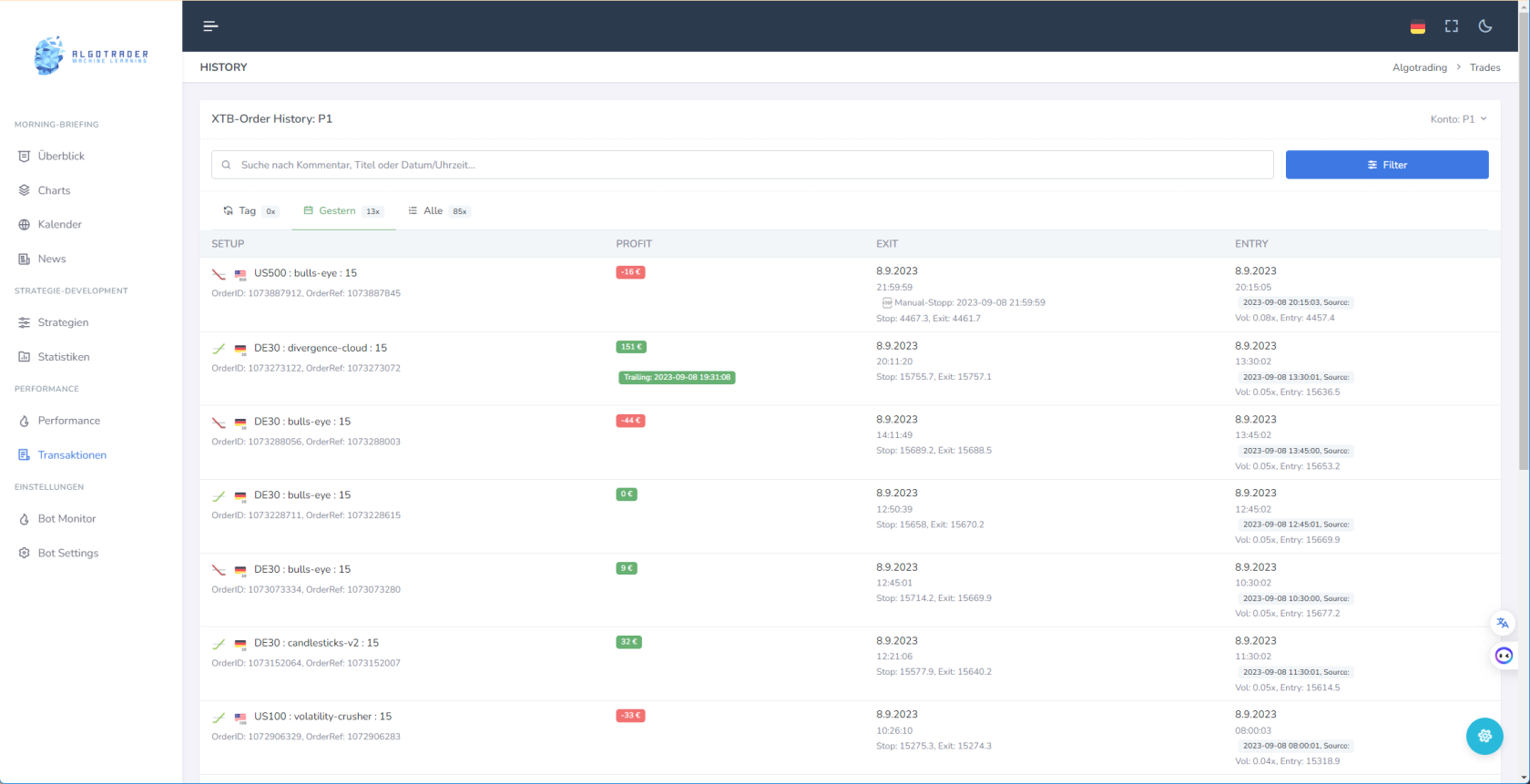
Task: Click the Manual-Stopp 2023-09-08 21:59:59 note
Action: pos(964,302)
